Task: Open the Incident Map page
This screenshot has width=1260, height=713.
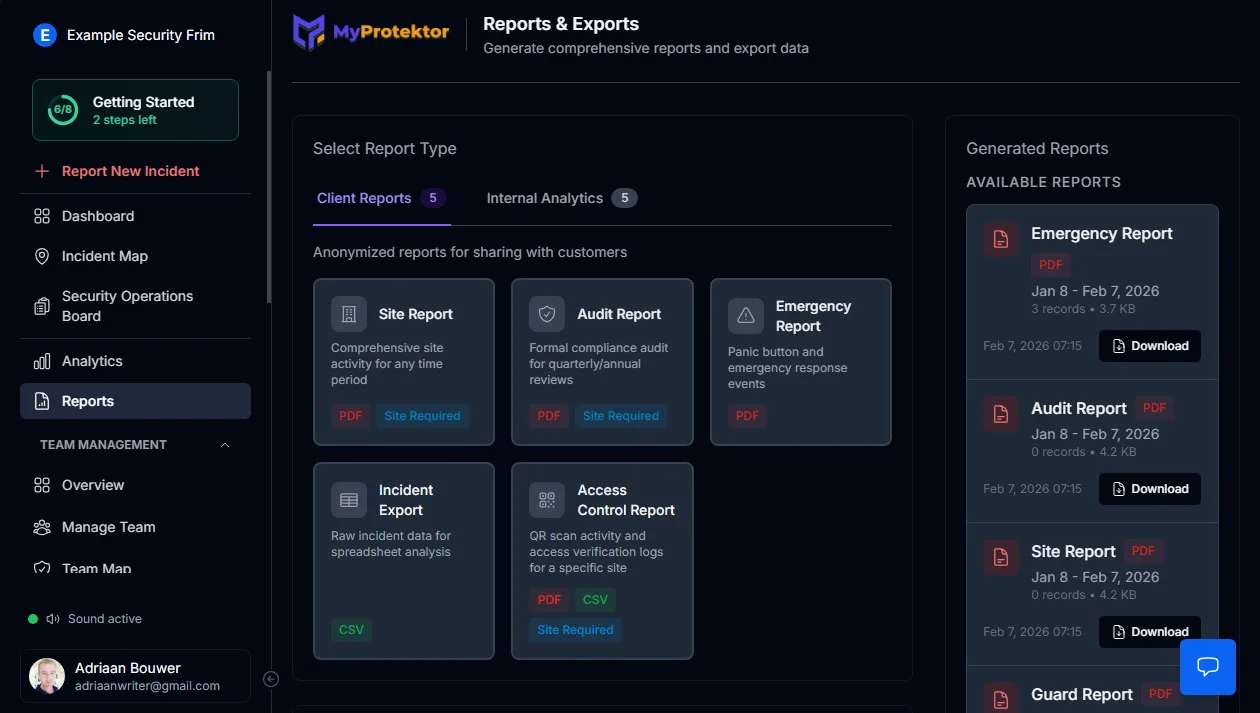Action: [x=104, y=256]
